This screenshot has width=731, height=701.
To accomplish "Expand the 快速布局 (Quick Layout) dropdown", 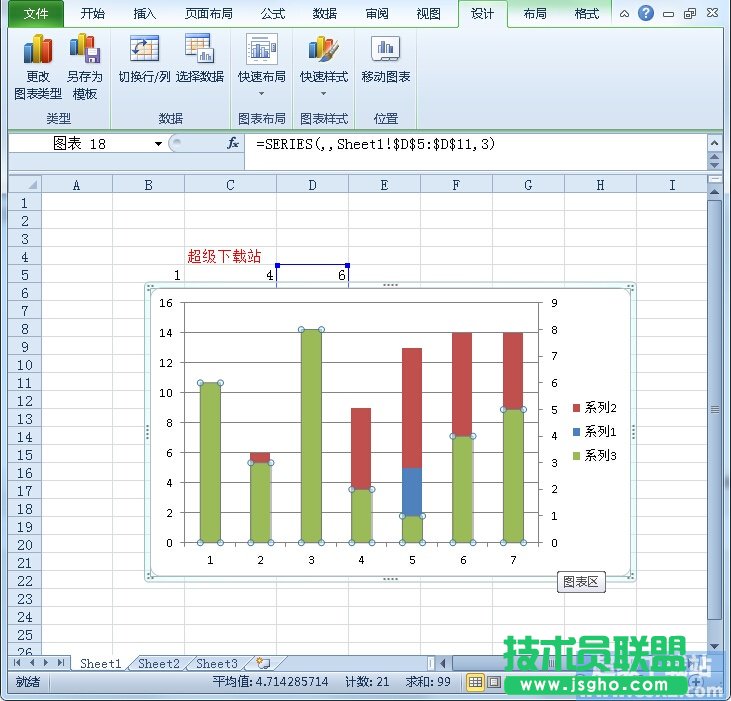I will click(x=261, y=94).
